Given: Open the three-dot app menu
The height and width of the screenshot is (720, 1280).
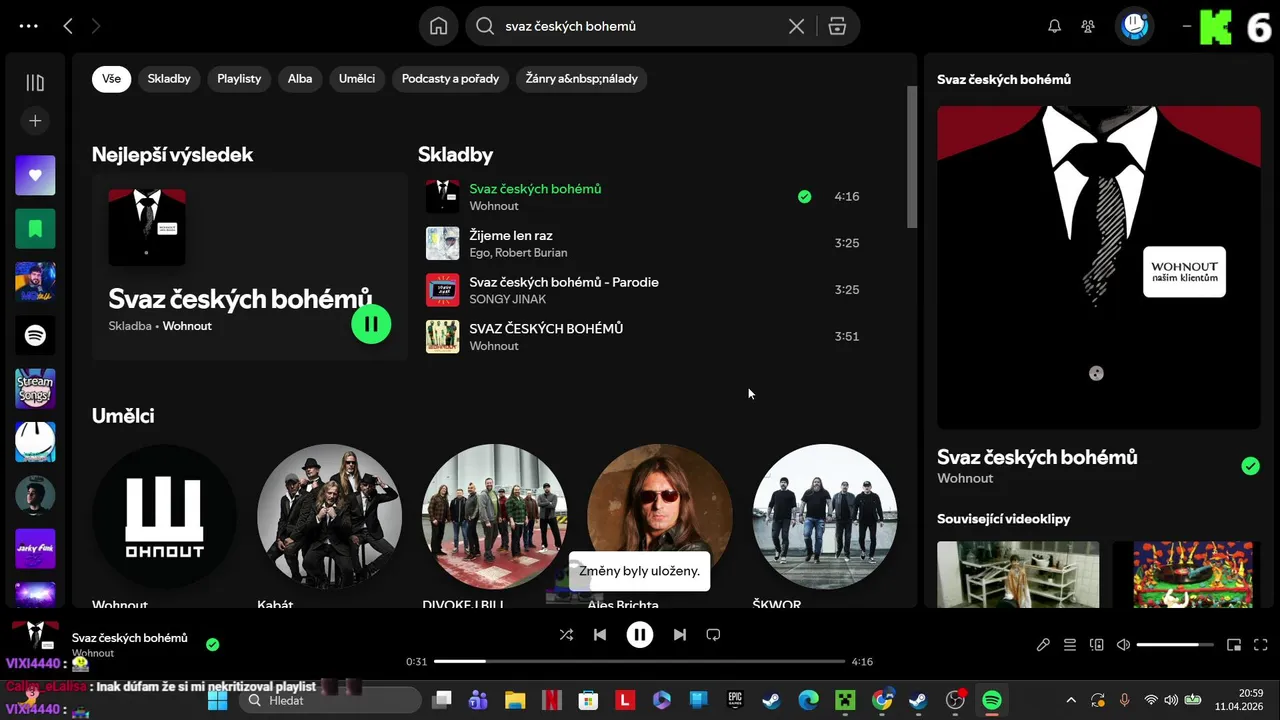Looking at the screenshot, I should tap(29, 27).
